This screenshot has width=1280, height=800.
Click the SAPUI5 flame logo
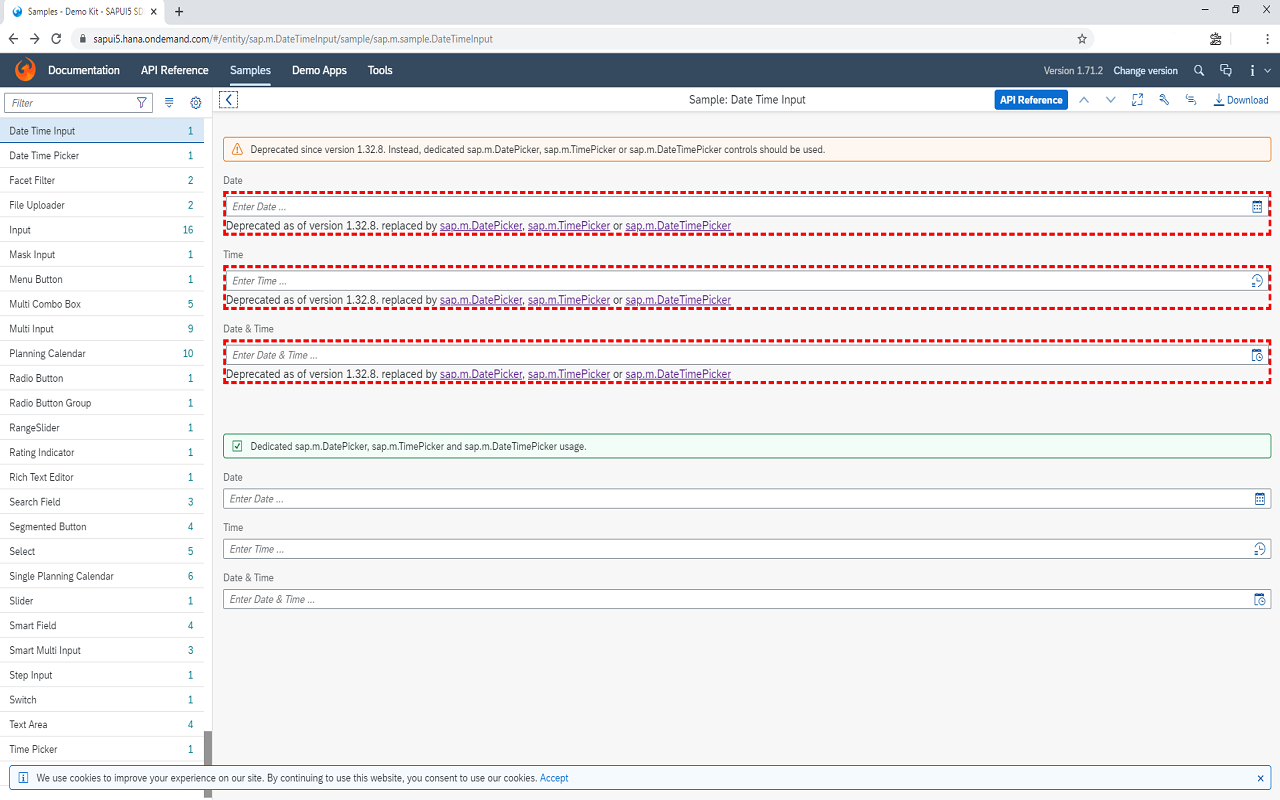point(24,70)
